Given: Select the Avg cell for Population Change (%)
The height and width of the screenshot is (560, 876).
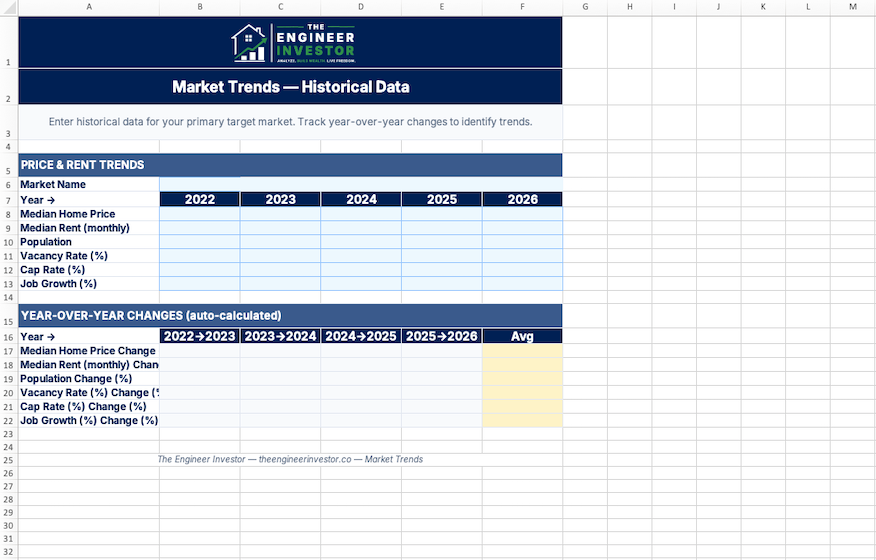Looking at the screenshot, I should click(522, 379).
